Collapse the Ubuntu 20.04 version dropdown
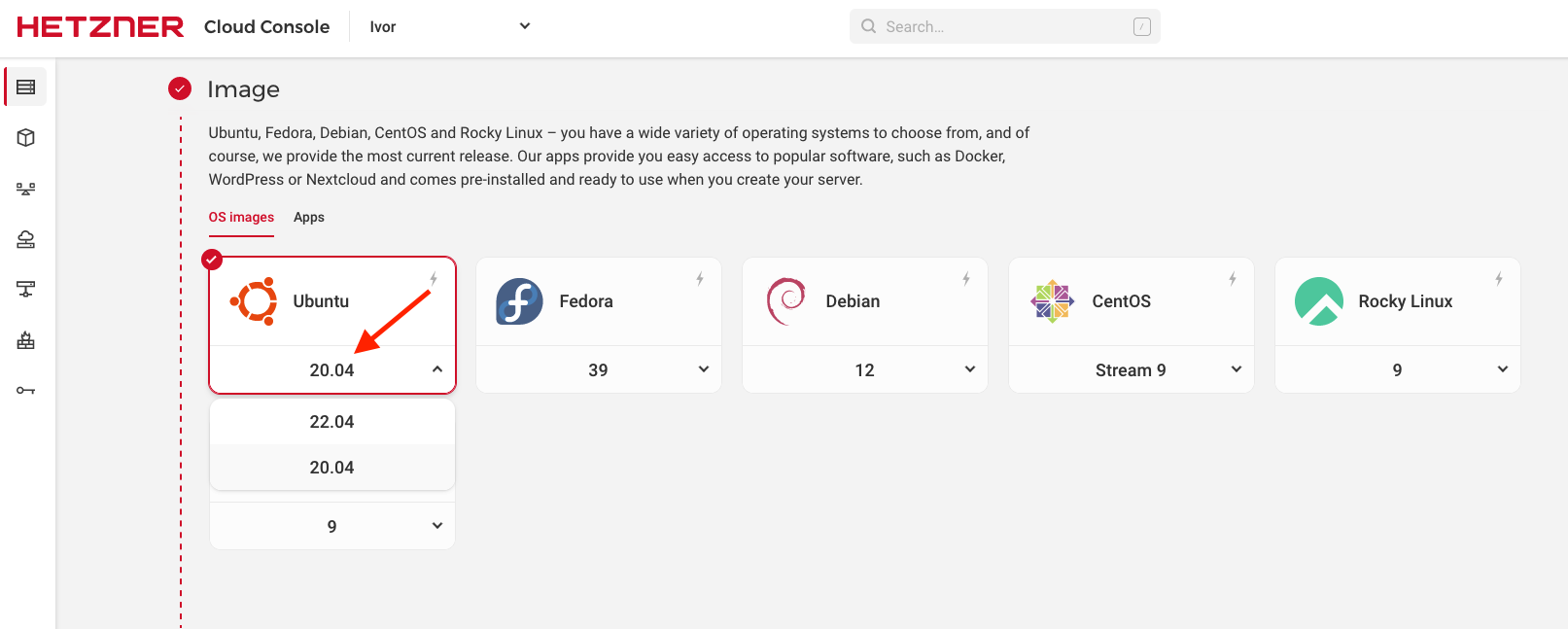Image resolution: width=1568 pixels, height=629 pixels. (x=437, y=369)
